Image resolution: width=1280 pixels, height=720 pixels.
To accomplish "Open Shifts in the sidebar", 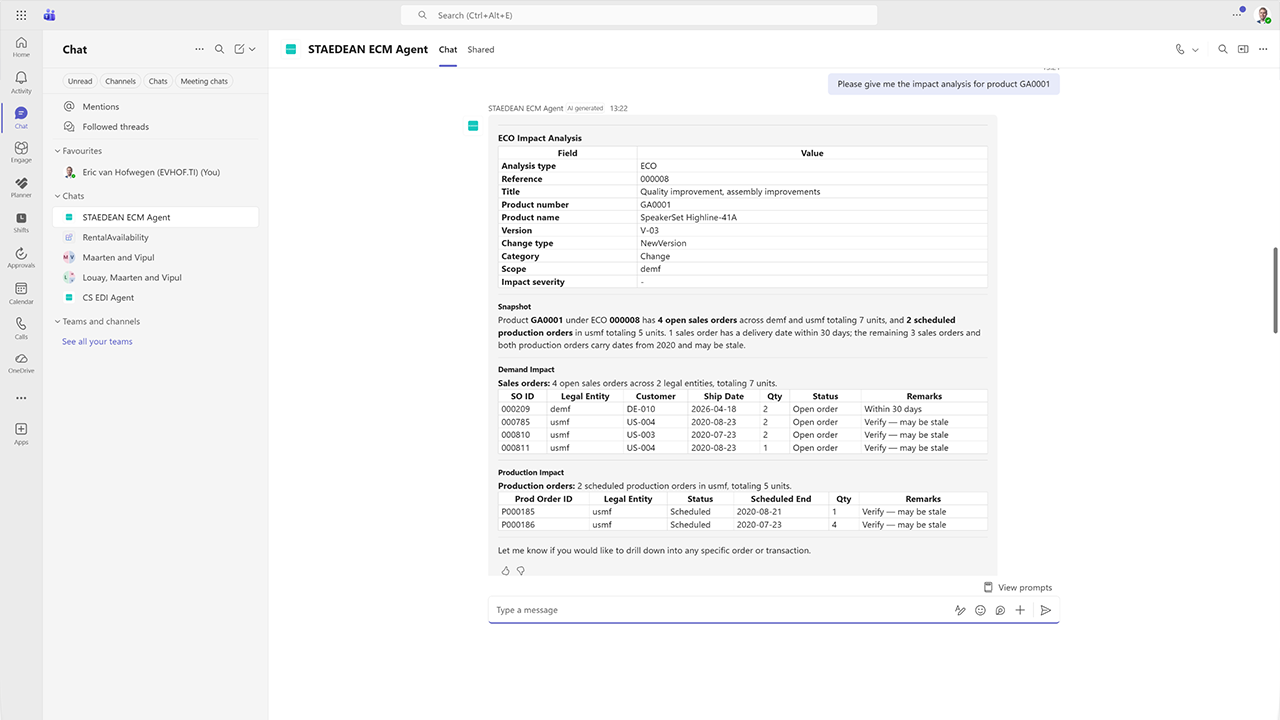I will (x=21, y=222).
